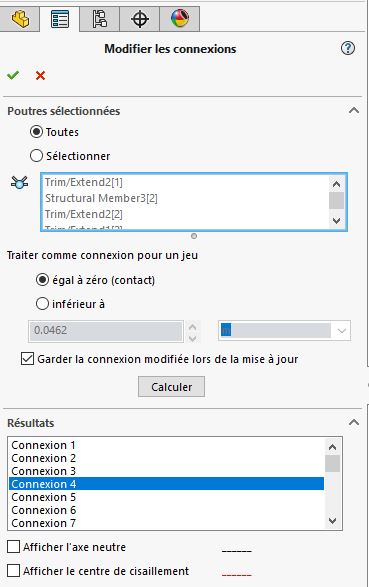Enable Afficher l'axe neutre checkbox
Screen dimensions: 369x587
pyautogui.click(x=13, y=547)
